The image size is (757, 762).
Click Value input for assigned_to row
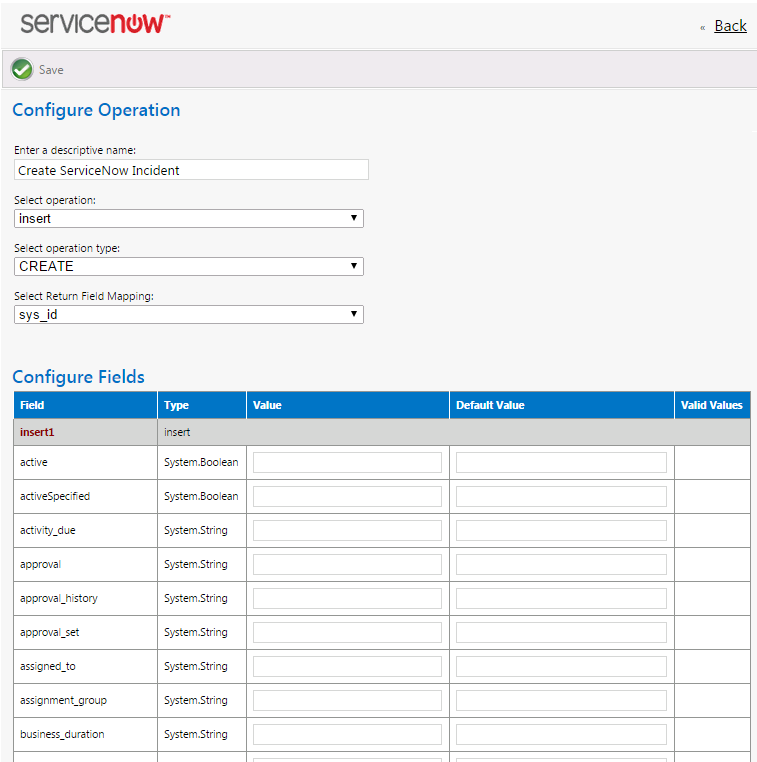point(347,666)
